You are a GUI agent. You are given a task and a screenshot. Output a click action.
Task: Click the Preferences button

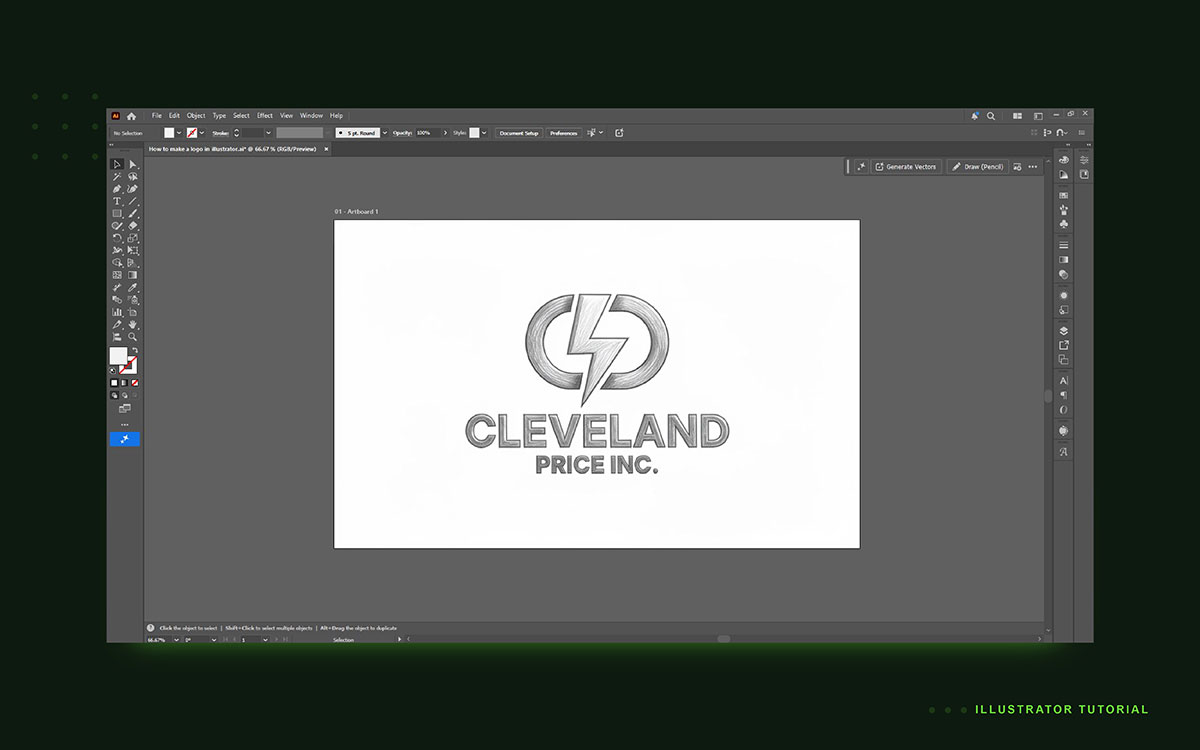click(564, 133)
